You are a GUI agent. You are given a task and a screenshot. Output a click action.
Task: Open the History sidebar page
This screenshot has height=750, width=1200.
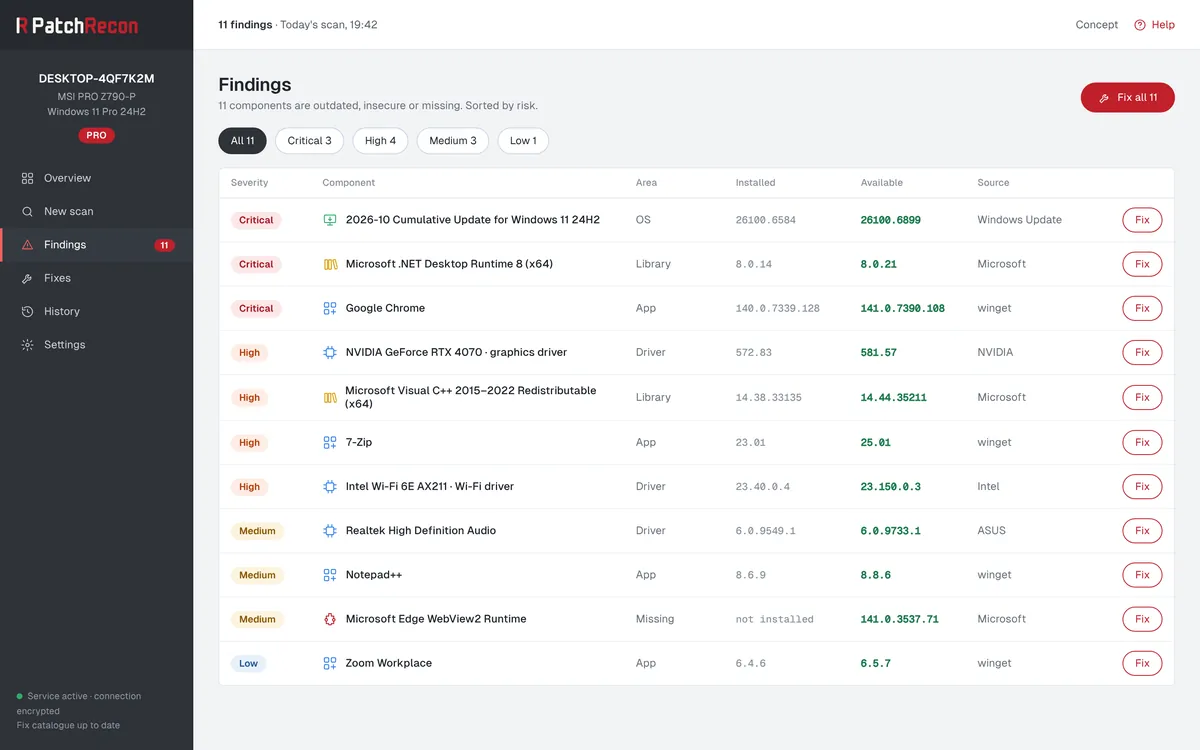coord(96,311)
